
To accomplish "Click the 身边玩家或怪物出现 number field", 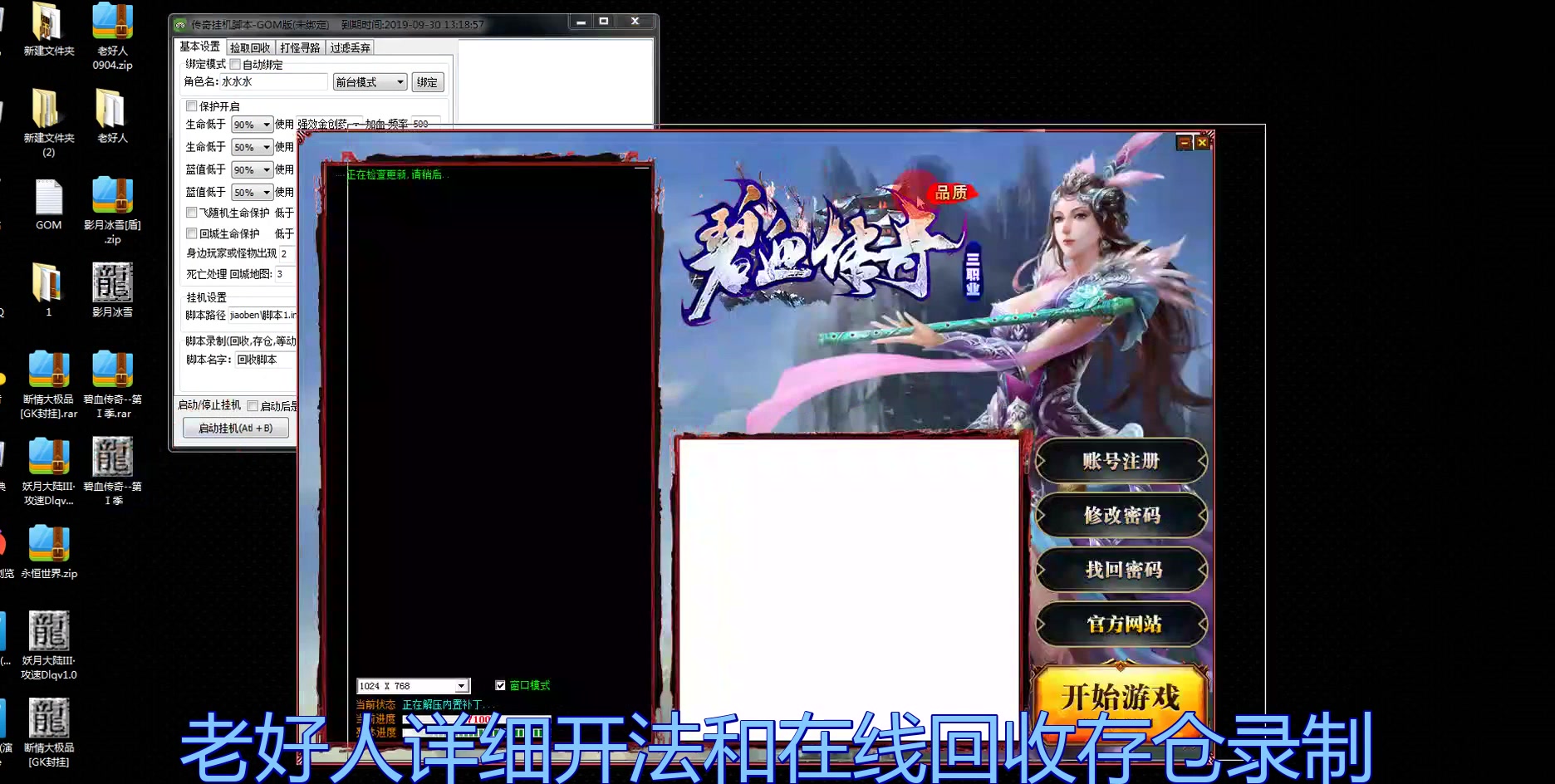I will [287, 253].
